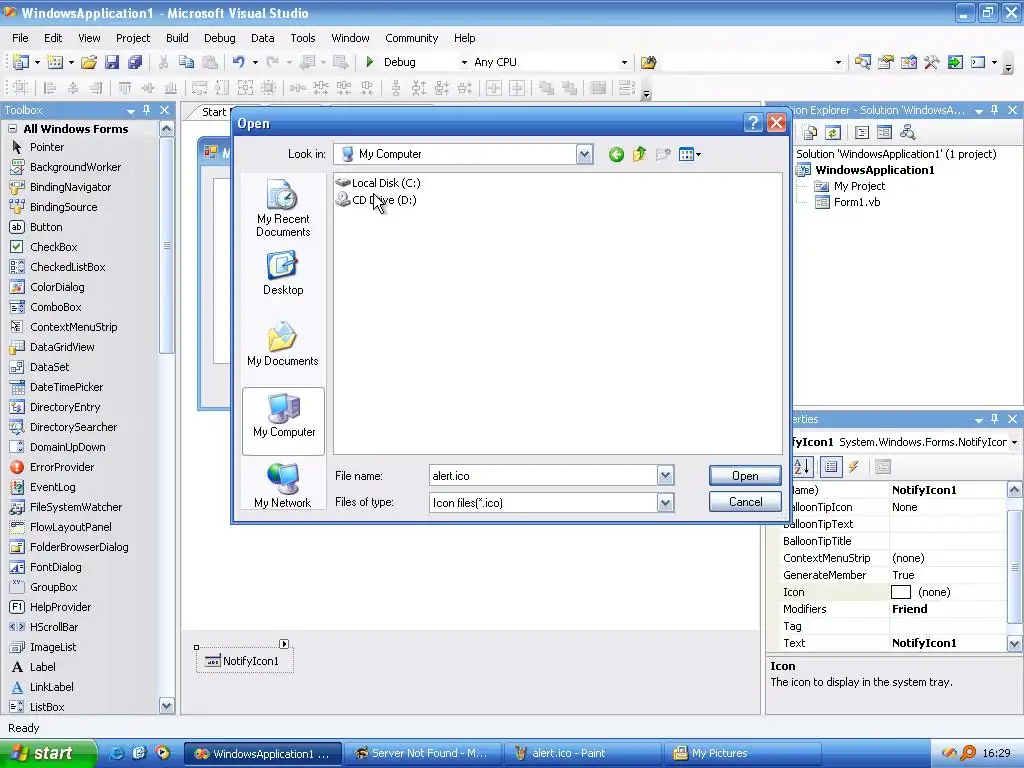This screenshot has width=1024, height=768.
Task: Open the Edit menu
Action: (53, 38)
